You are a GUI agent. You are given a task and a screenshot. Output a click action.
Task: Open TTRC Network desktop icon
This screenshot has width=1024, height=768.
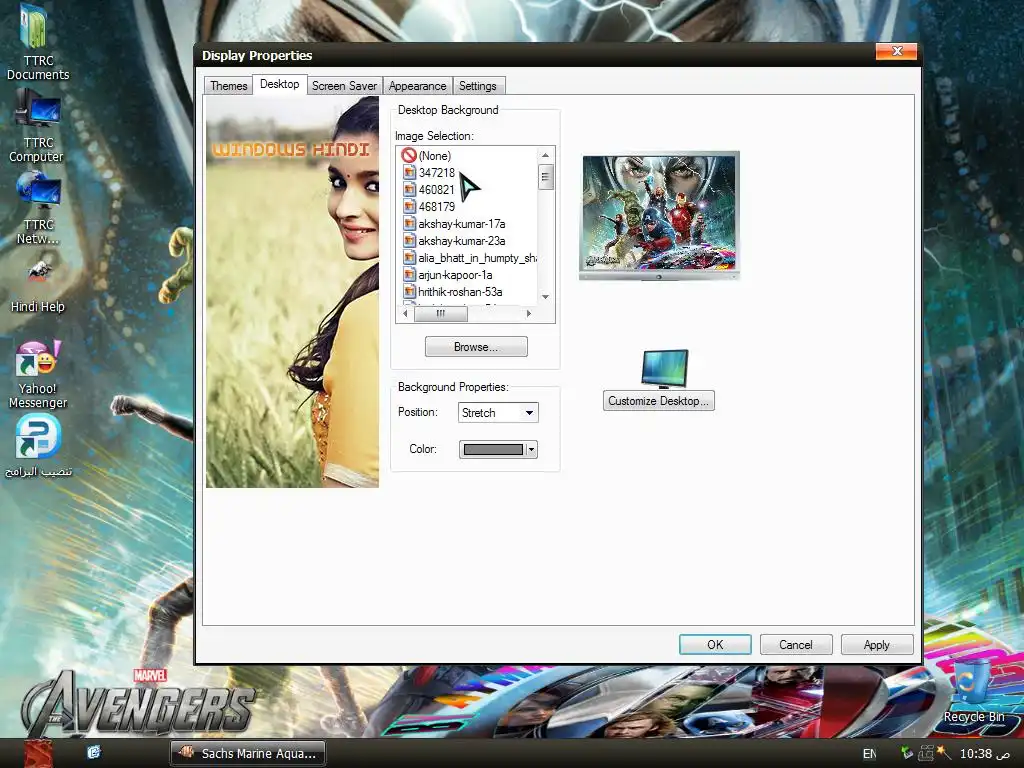pyautogui.click(x=37, y=208)
